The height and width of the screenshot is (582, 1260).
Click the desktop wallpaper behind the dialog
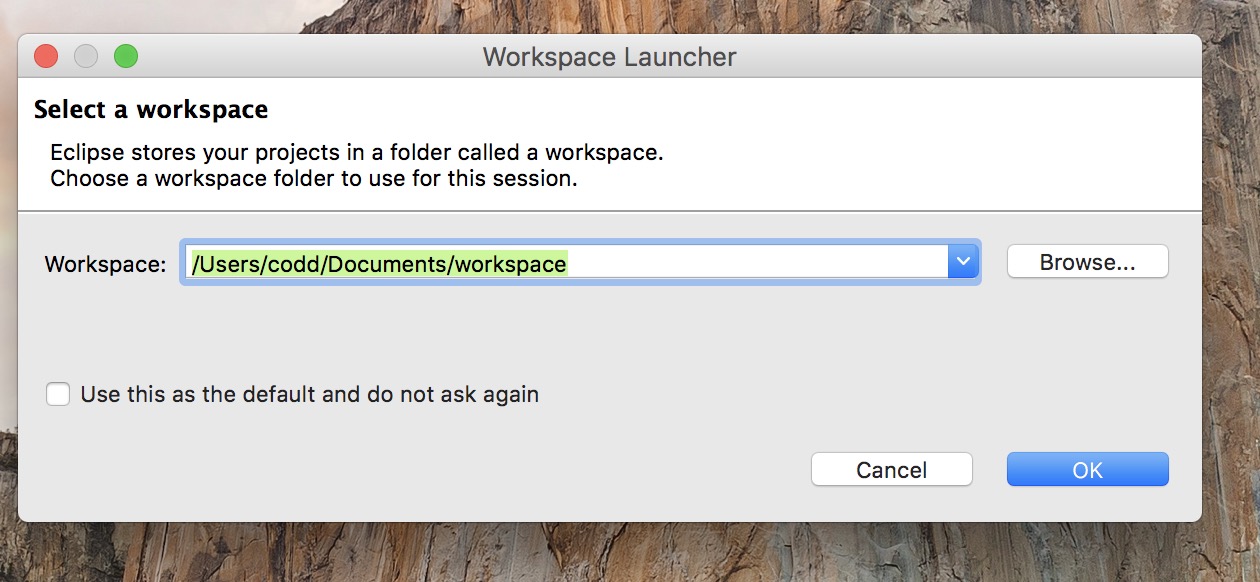(x=1231, y=300)
